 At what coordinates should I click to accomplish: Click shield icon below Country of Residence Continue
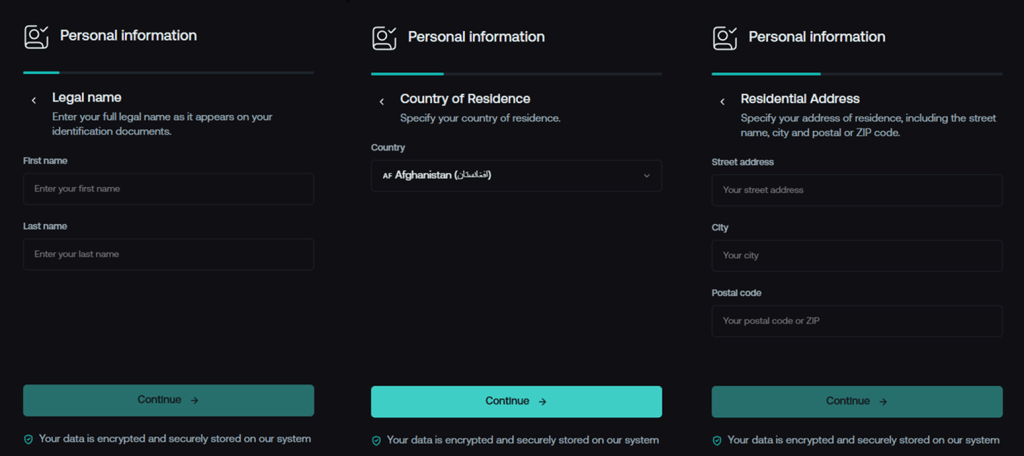coord(376,441)
